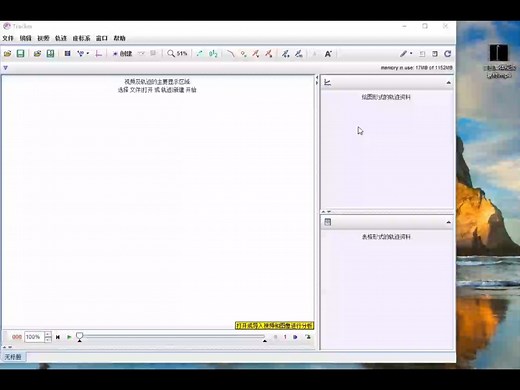Click the open folder with magnifier icon

37,54
